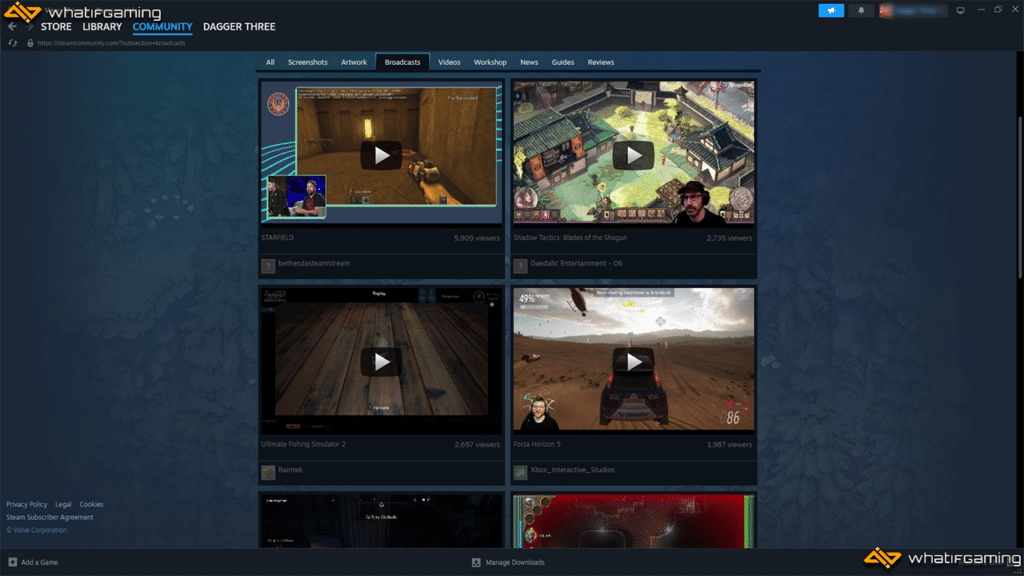Image resolution: width=1024 pixels, height=576 pixels.
Task: Switch to Big Picture mode monitor icon
Action: 960,11
